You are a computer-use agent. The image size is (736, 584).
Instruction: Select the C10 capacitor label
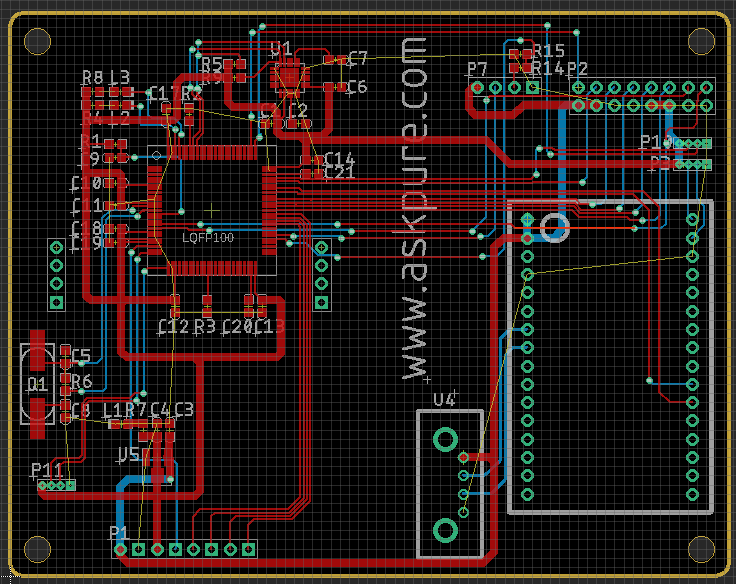86,184
